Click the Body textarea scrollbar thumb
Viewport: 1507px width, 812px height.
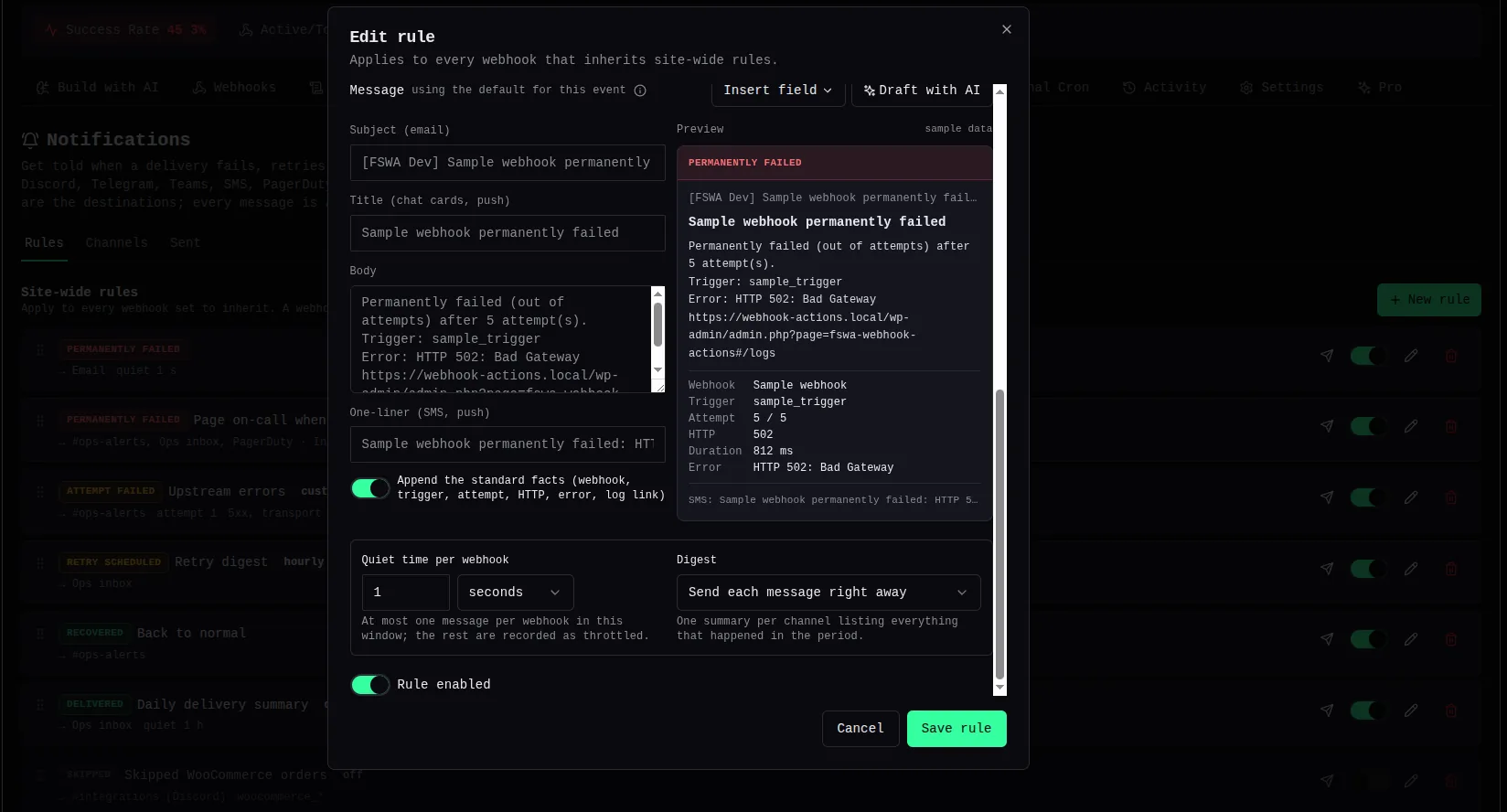(657, 325)
